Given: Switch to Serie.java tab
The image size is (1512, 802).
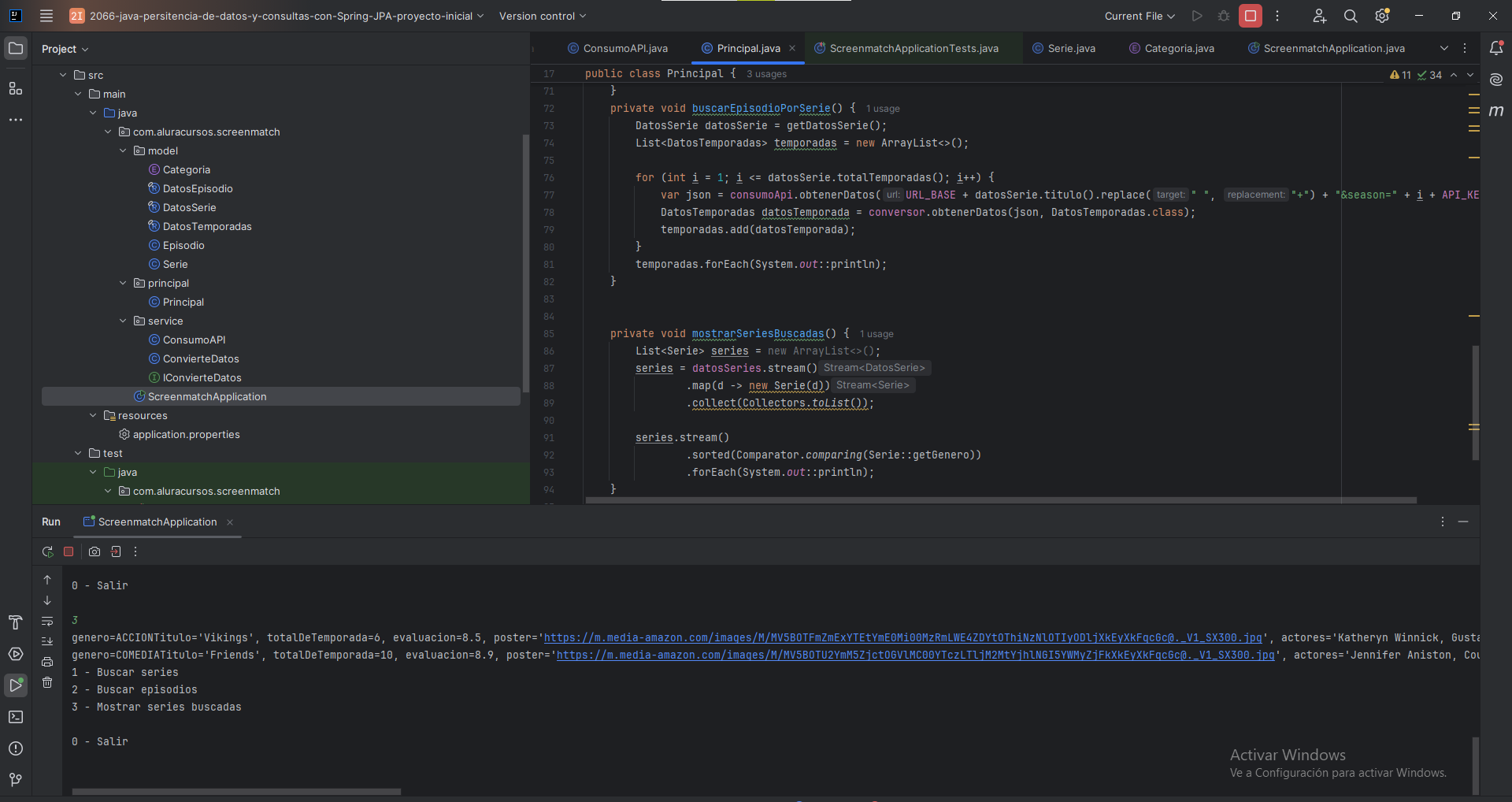Looking at the screenshot, I should click(x=1063, y=48).
